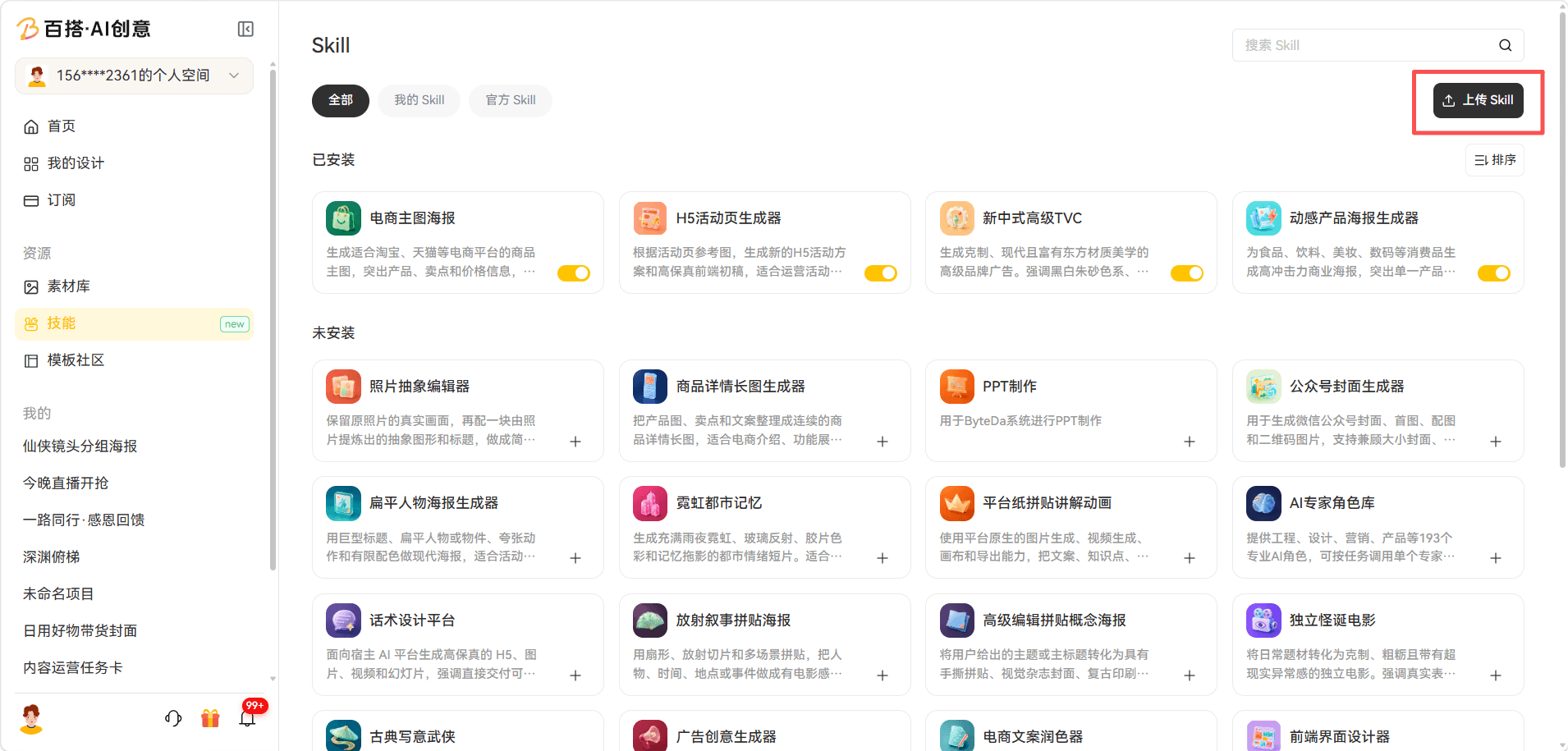The image size is (1568, 751).
Task: Collapse the sidebar with the panel icon
Action: click(245, 30)
